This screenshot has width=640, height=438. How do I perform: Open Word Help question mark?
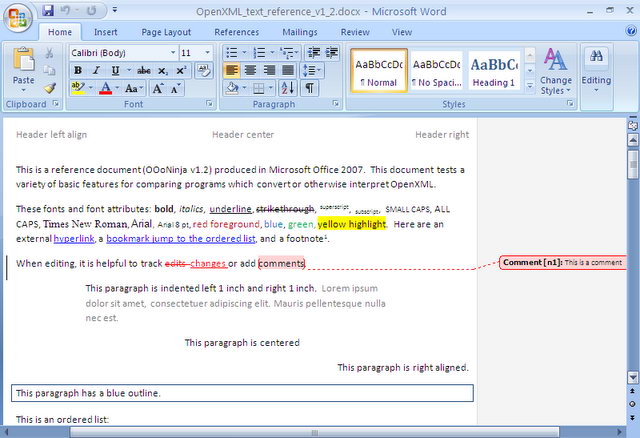coord(631,31)
